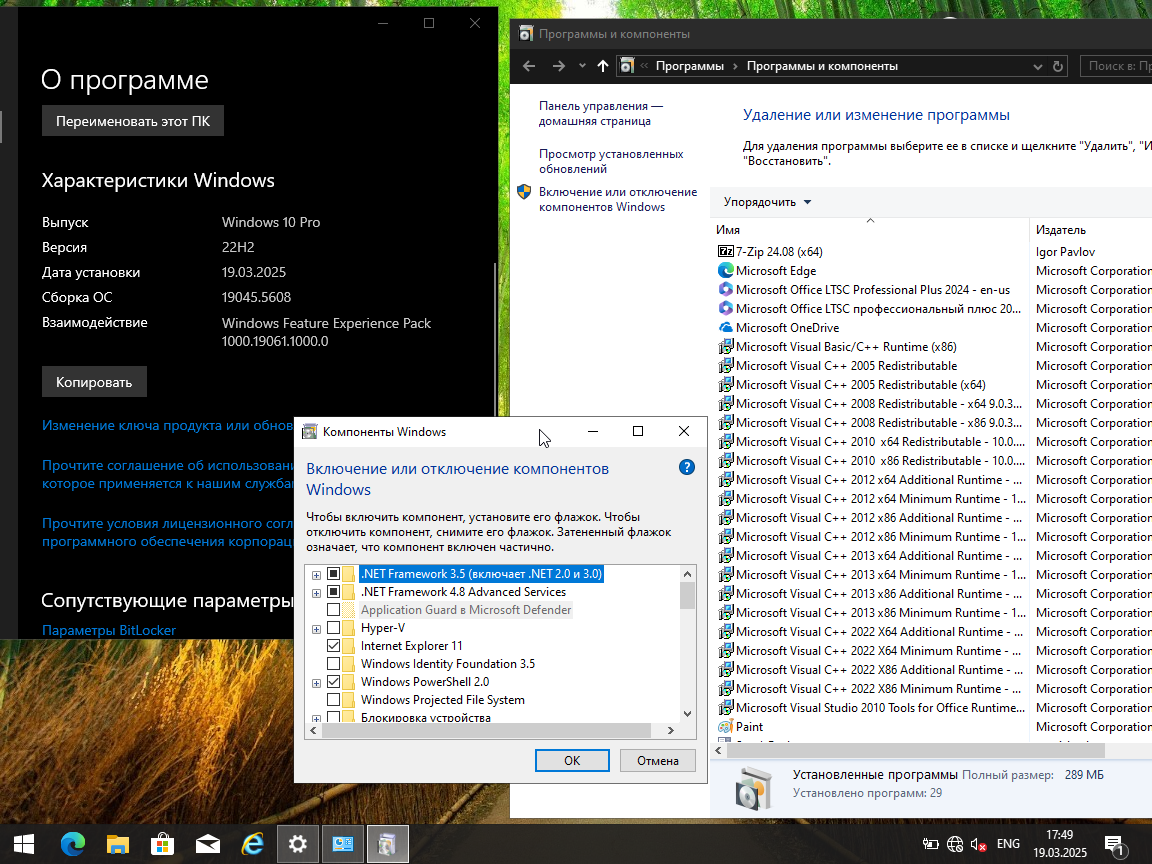
Task: Click the 7-Zip icon in programs list
Action: click(x=726, y=252)
